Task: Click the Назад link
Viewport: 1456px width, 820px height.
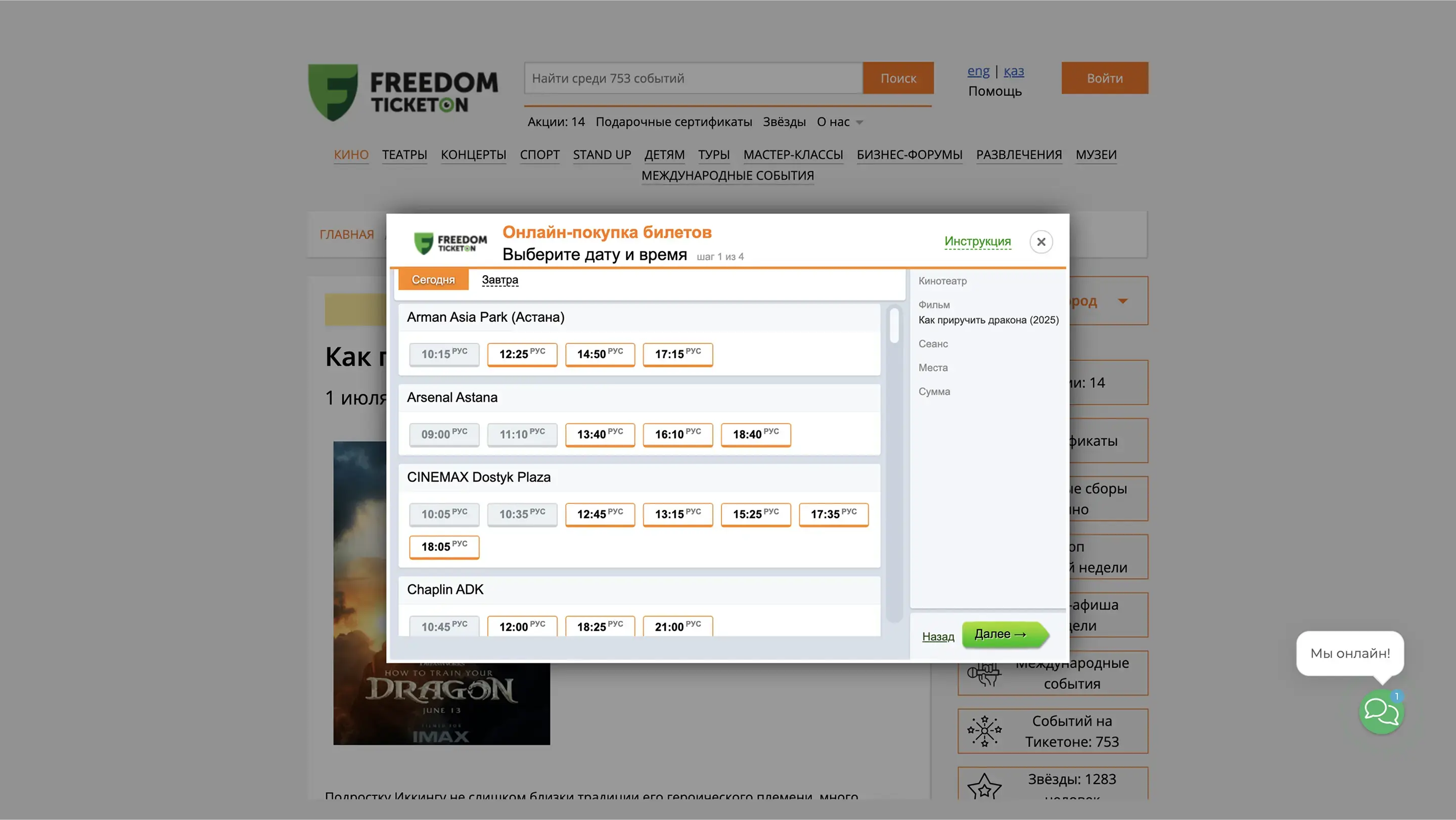Action: 938,637
